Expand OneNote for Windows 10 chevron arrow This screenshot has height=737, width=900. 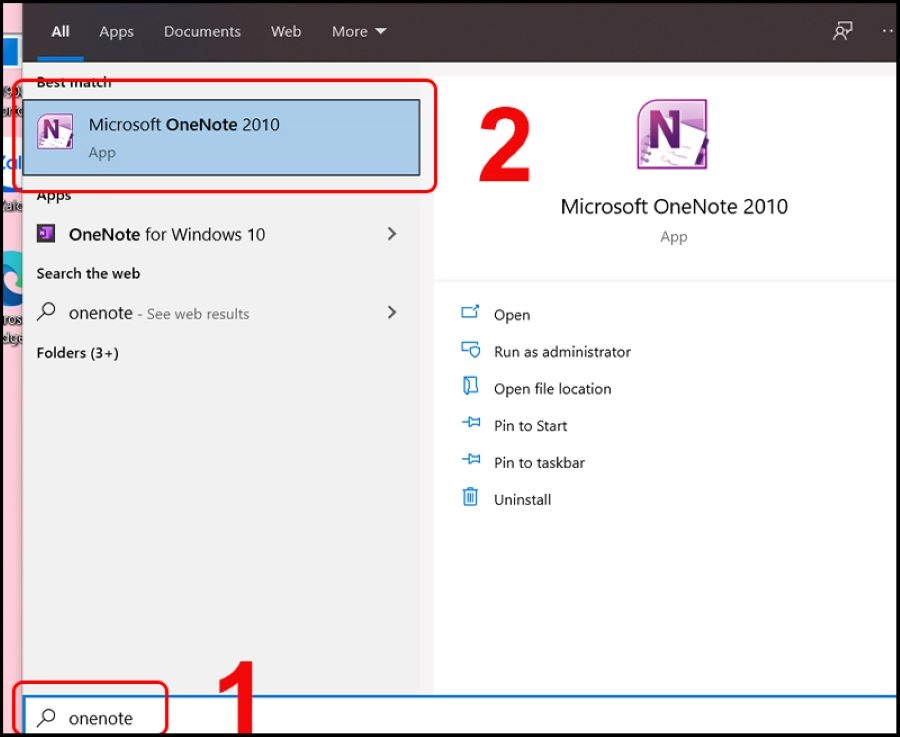click(x=391, y=234)
